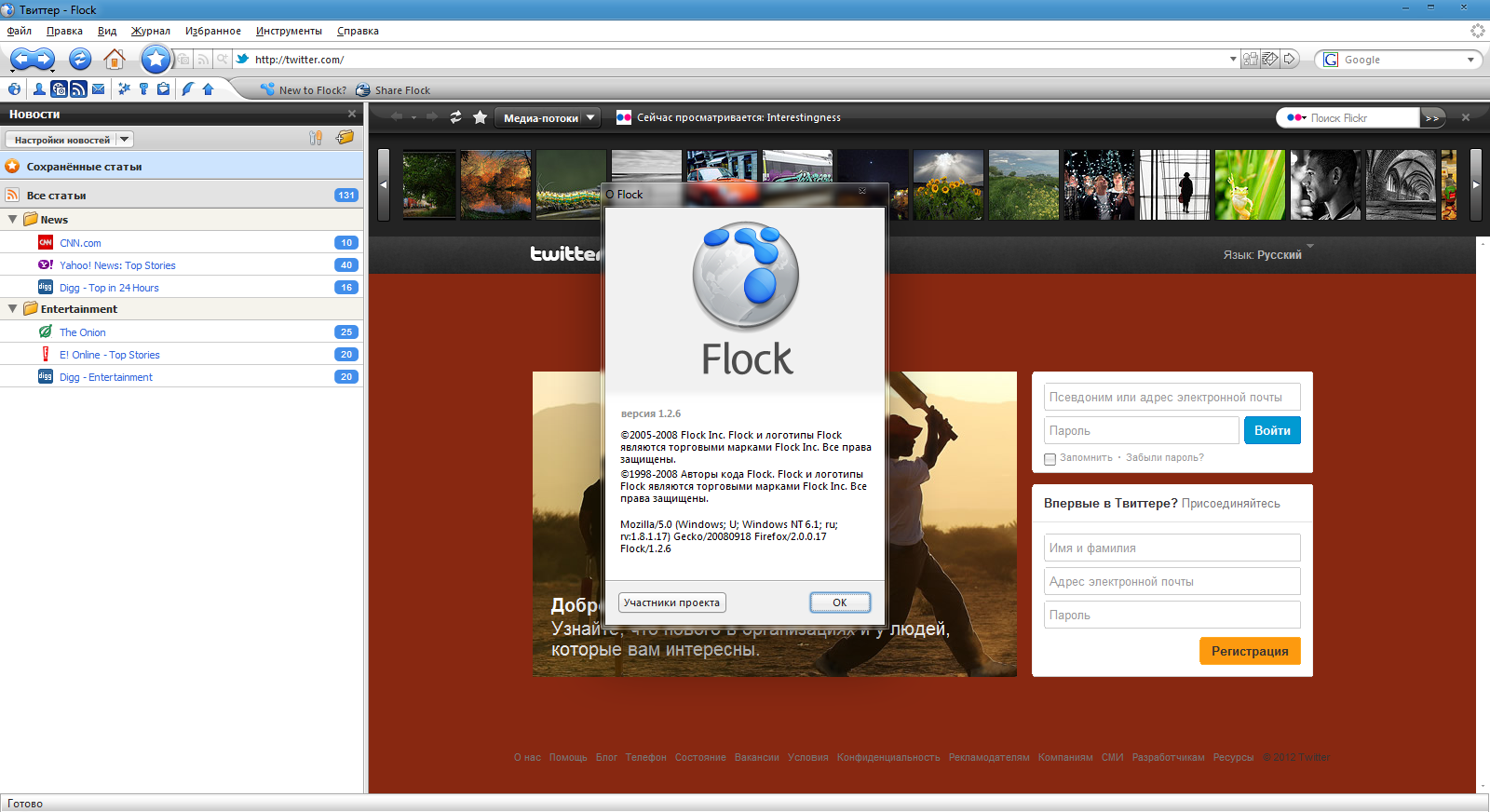Open the Медиа-потоки dropdown
Viewport: 1490px width, 812px height.
pyautogui.click(x=549, y=118)
